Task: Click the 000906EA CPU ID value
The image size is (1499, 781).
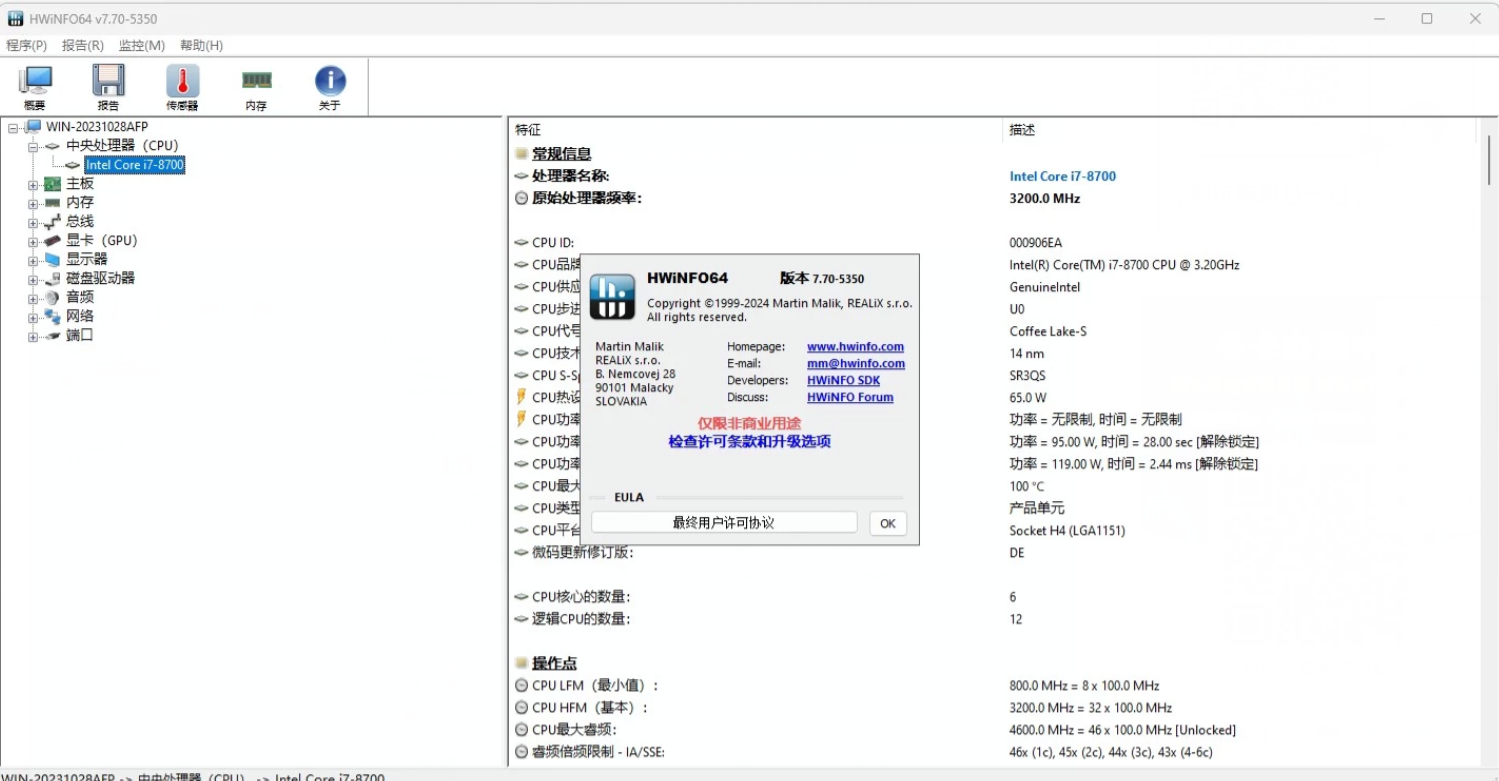Action: [x=1036, y=243]
